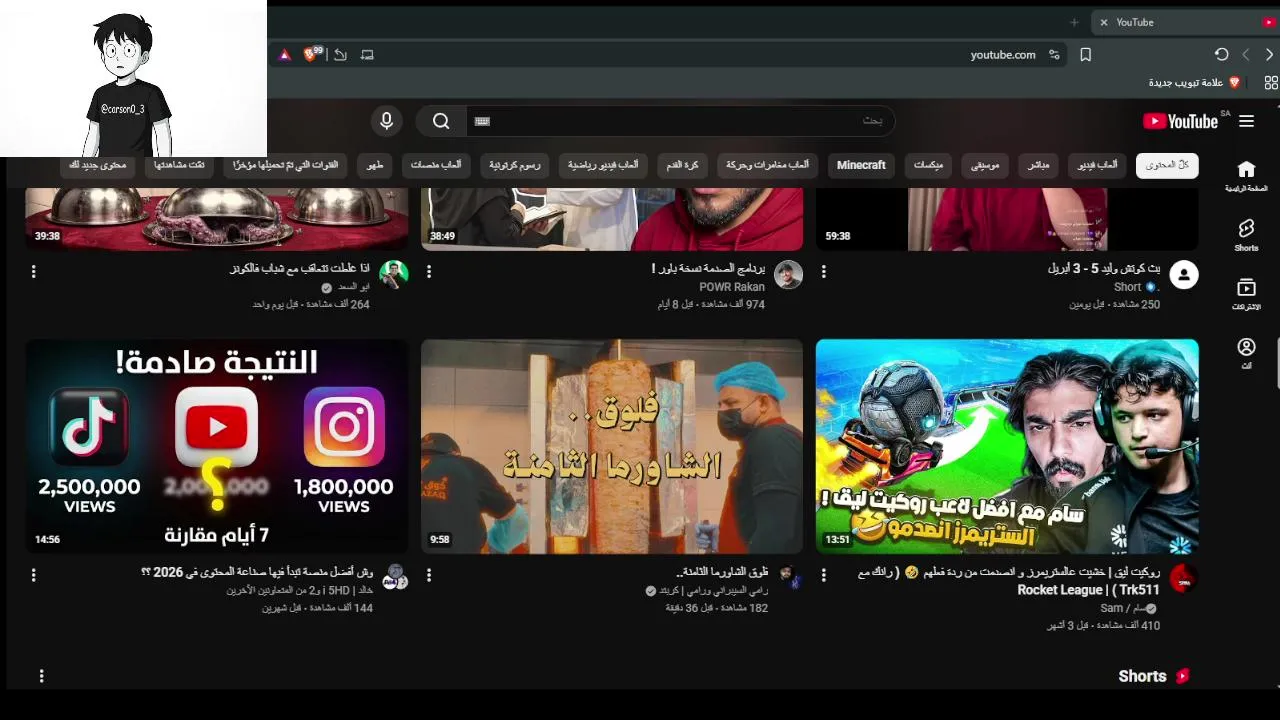Close the YouTube browser tab

click(1104, 22)
